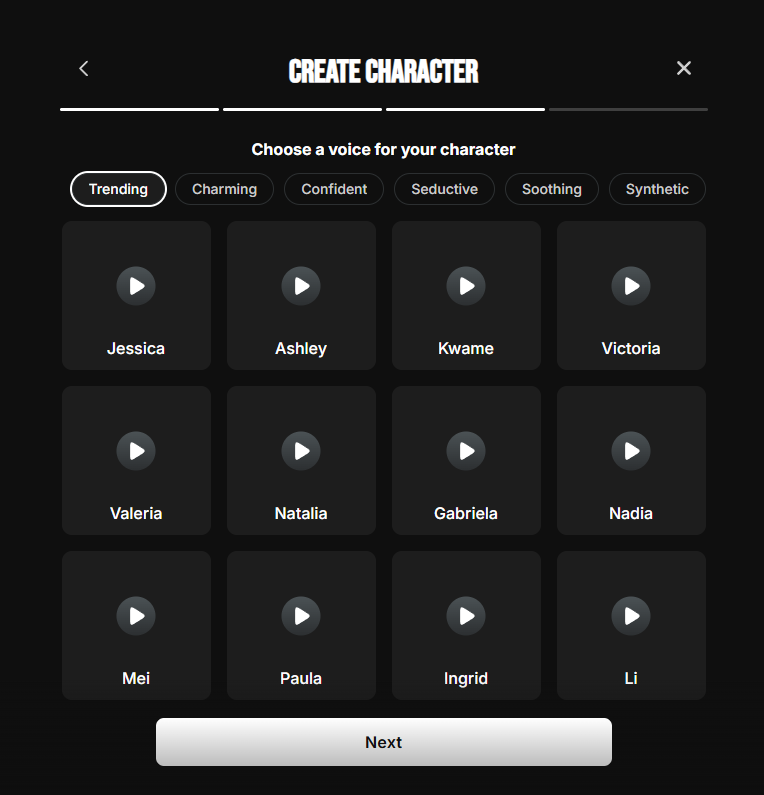Play the Ingrid voice preview
This screenshot has width=764, height=795.
pyautogui.click(x=466, y=616)
